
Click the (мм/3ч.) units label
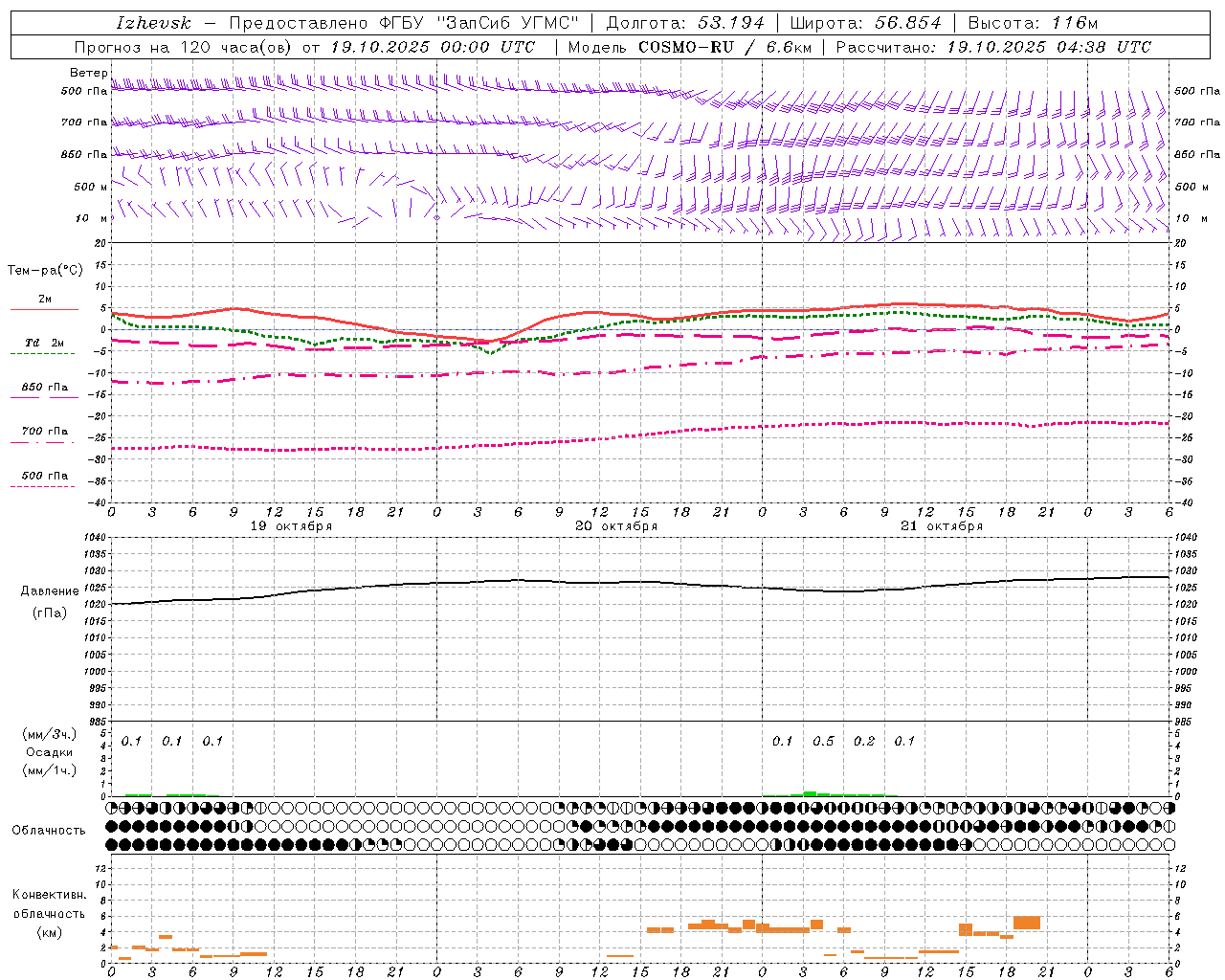pos(50,734)
